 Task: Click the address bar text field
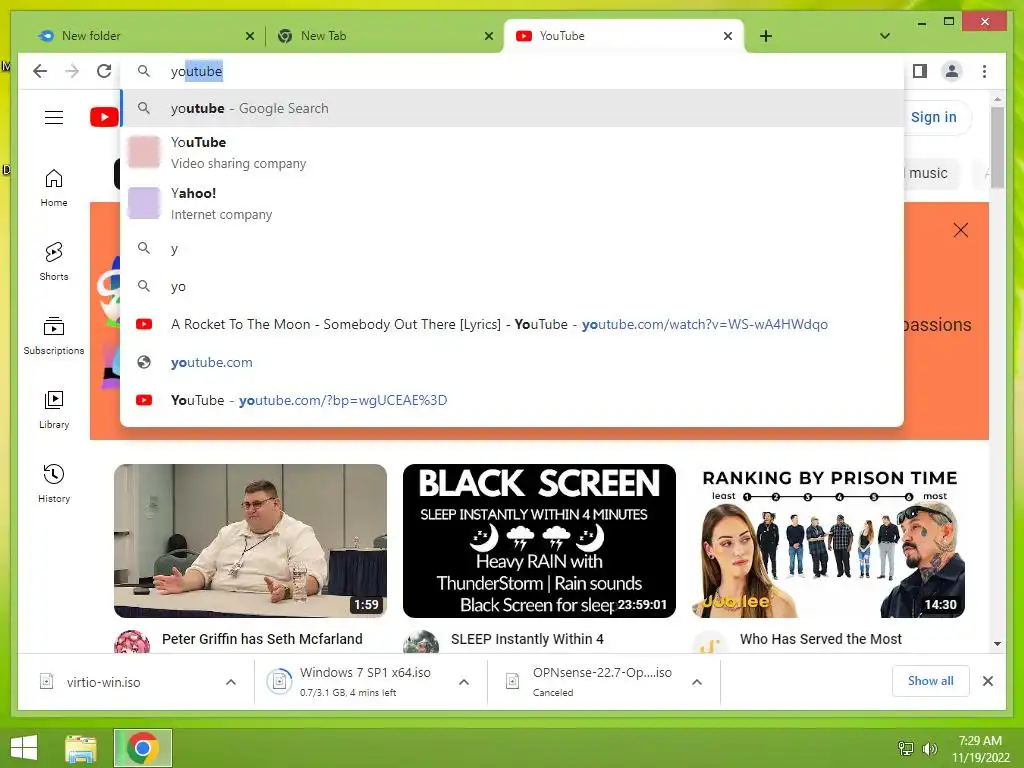coord(512,71)
